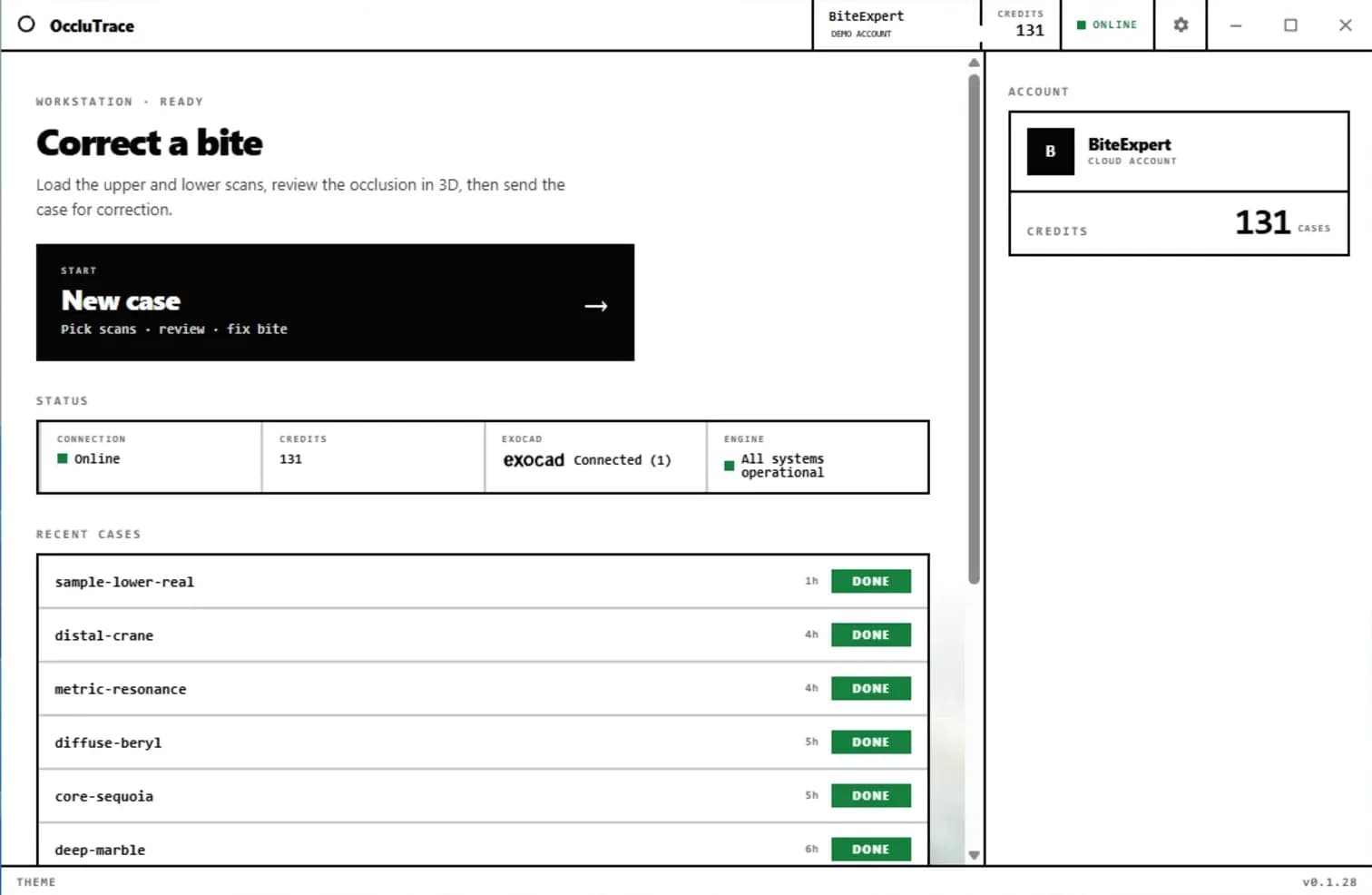The image size is (1372, 895).
Task: Click the 131 cases credits panel
Action: pos(1179,223)
